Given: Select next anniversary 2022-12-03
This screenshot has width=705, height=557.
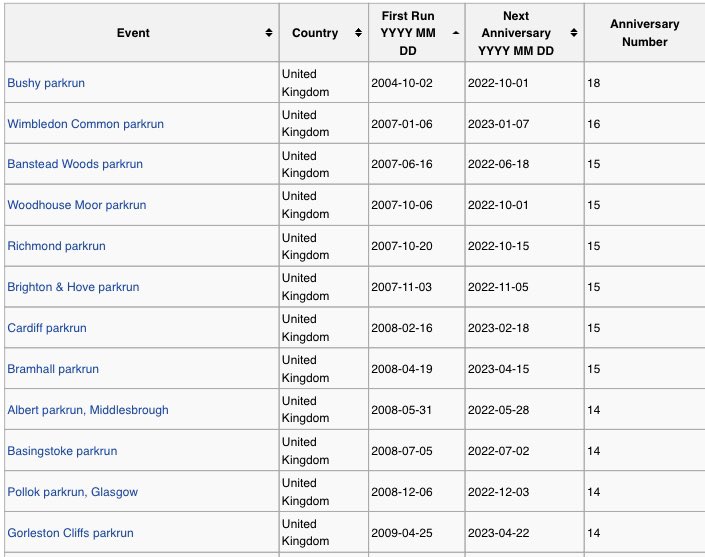Looking at the screenshot, I should (498, 492).
